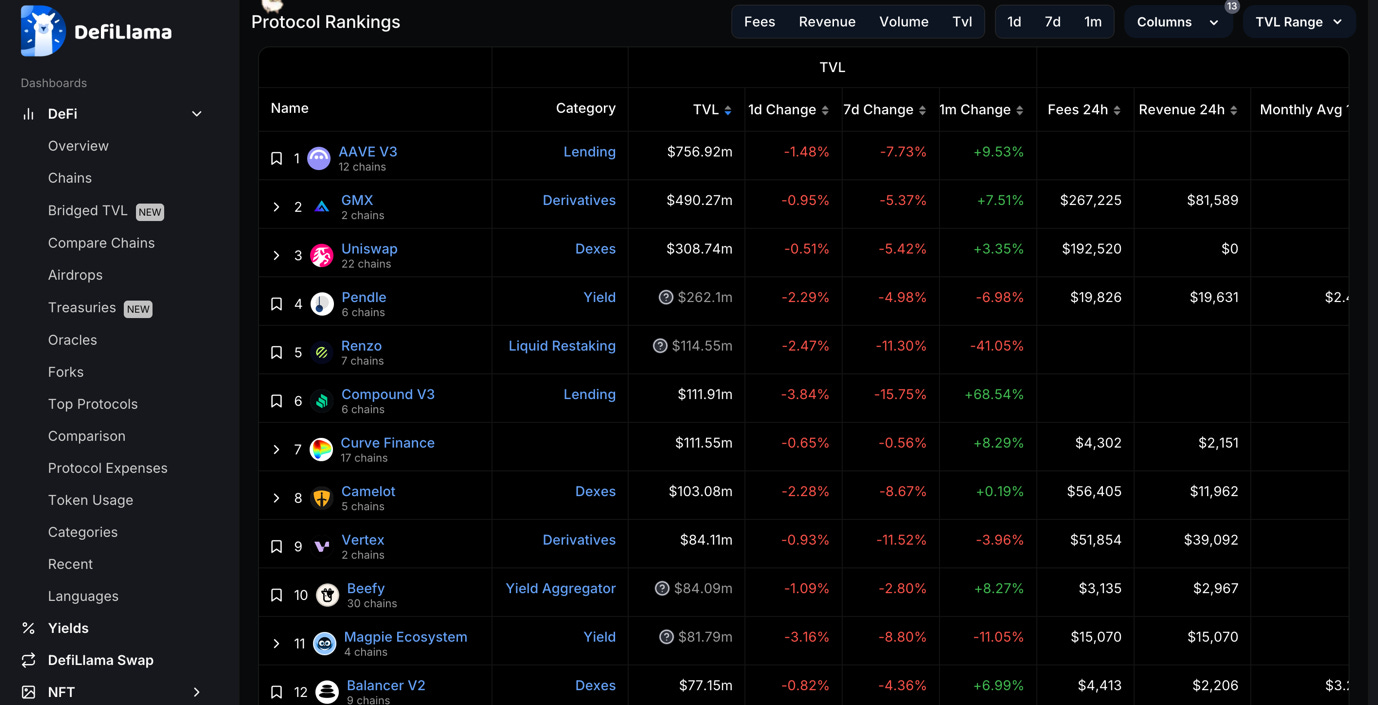Expand the GMX row
Screen dimensions: 1378x705
coord(277,207)
